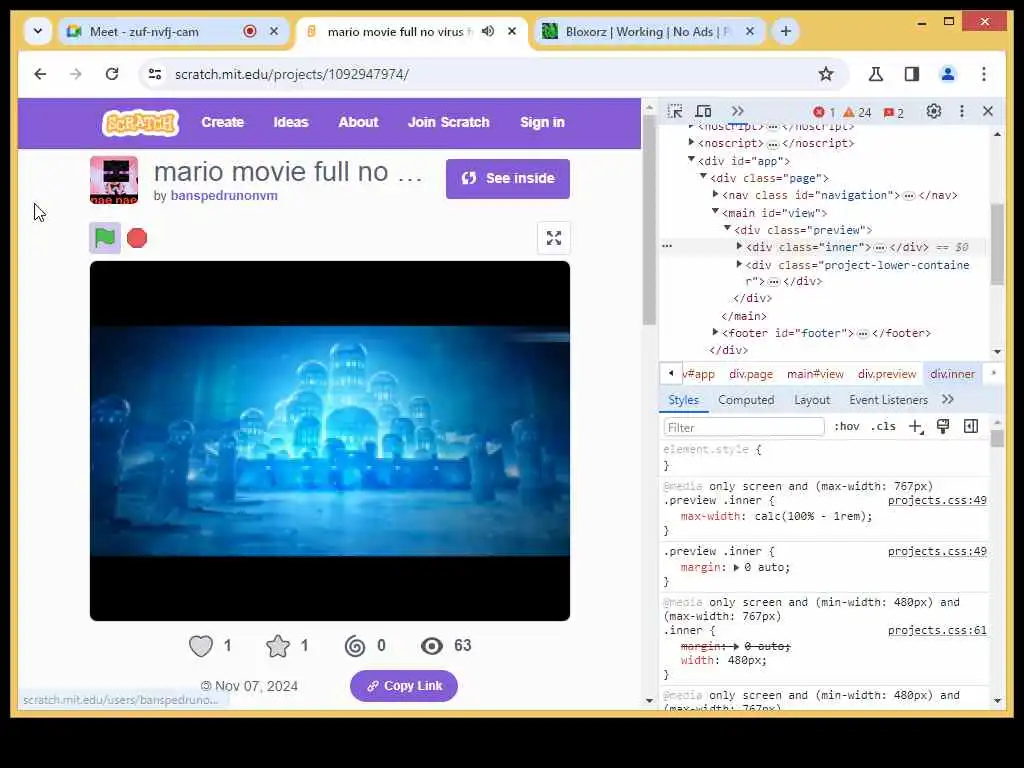Click the favorite star icon
Viewport: 1024px width, 768px height.
click(278, 646)
